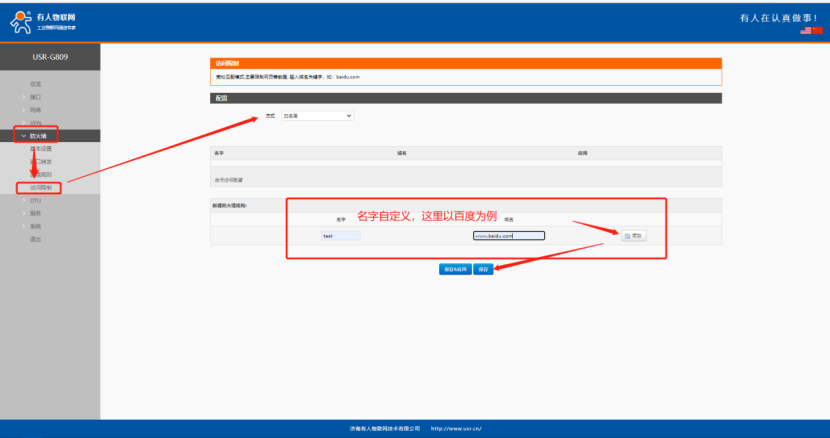Click the 有人物联网 logo in the header
This screenshot has width=830, height=438.
click(42, 21)
